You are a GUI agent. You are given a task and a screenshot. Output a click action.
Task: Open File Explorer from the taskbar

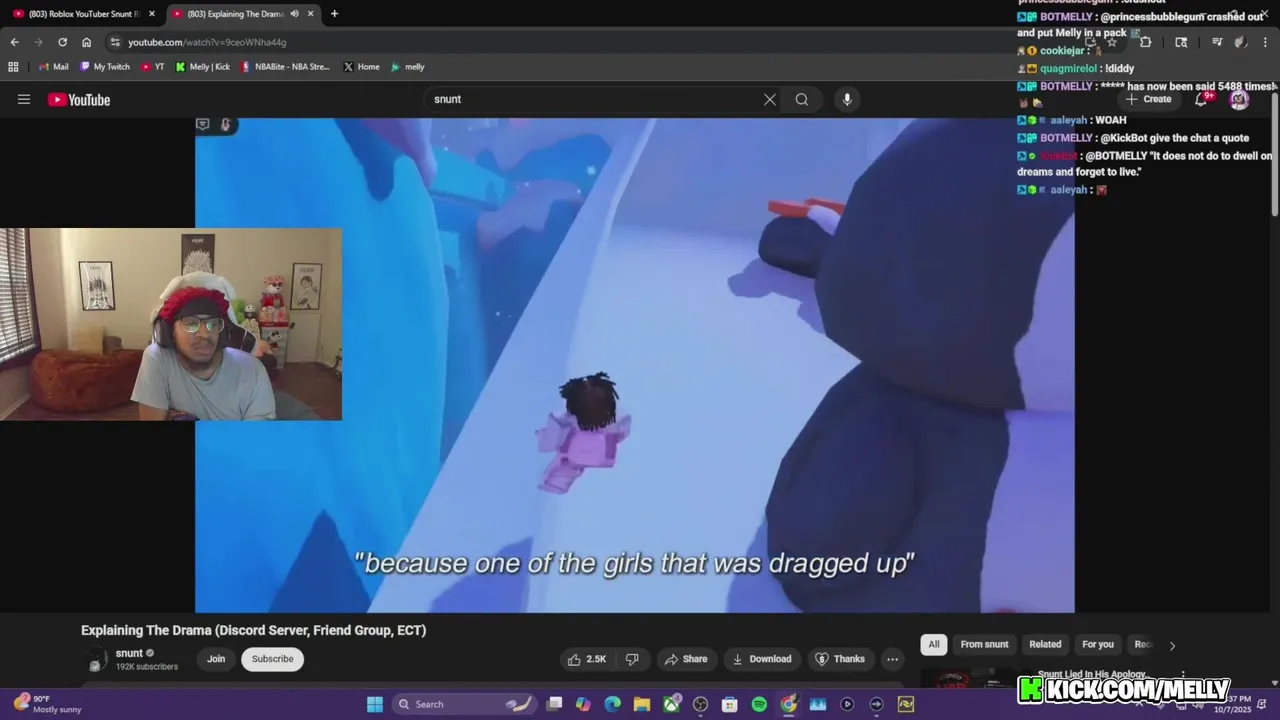pyautogui.click(x=642, y=704)
